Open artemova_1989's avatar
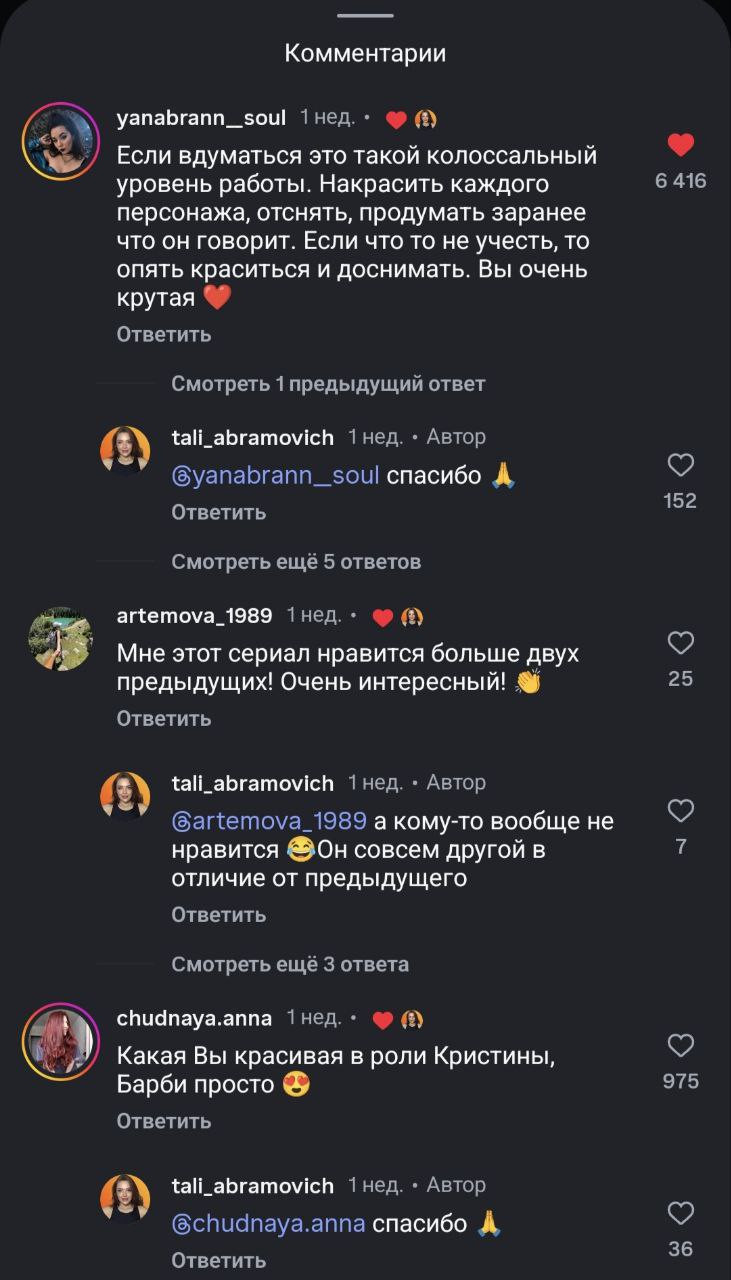The width and height of the screenshot is (731, 1280). (60, 638)
